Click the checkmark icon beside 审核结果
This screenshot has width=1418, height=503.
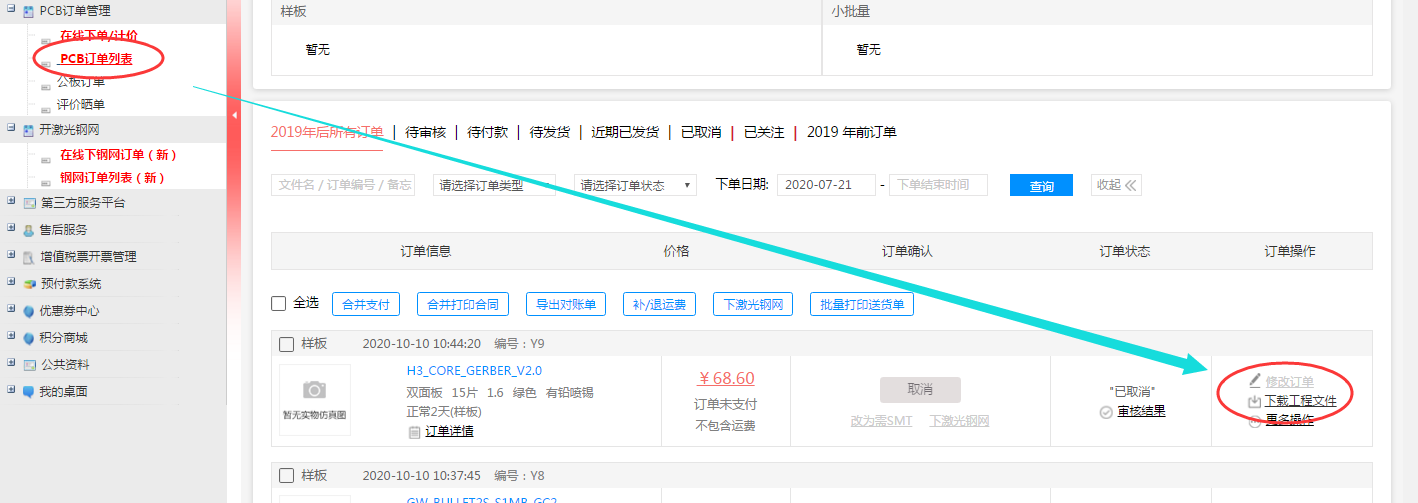1105,412
